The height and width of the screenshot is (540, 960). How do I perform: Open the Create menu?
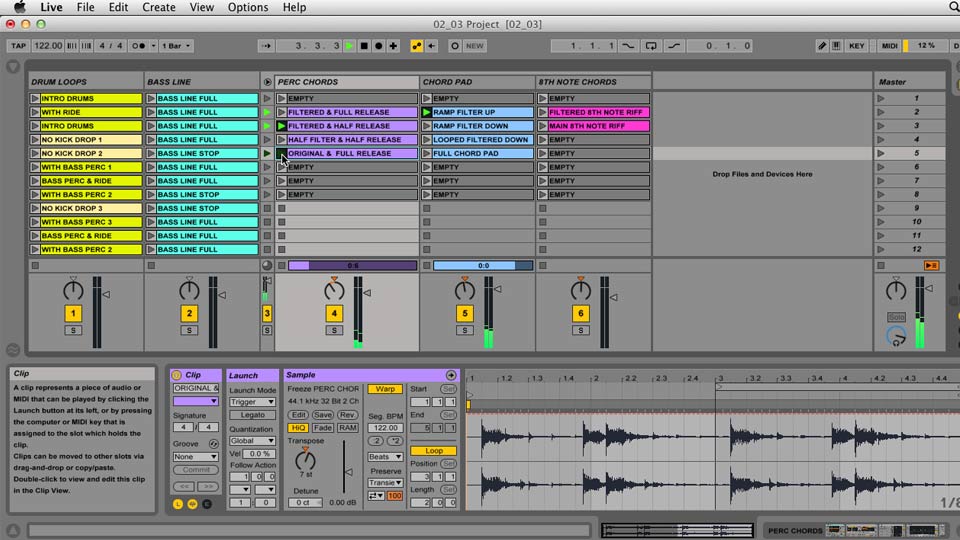tap(159, 7)
